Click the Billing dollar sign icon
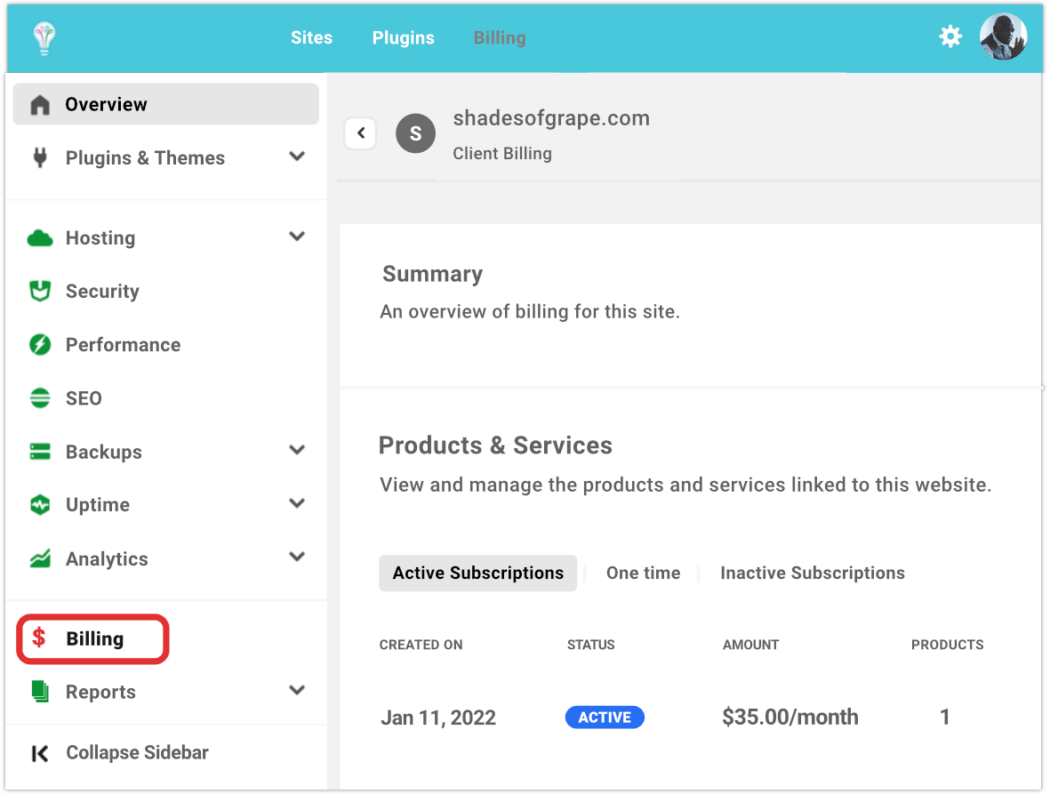Screen dimensions: 1050x794 [x=40, y=638]
